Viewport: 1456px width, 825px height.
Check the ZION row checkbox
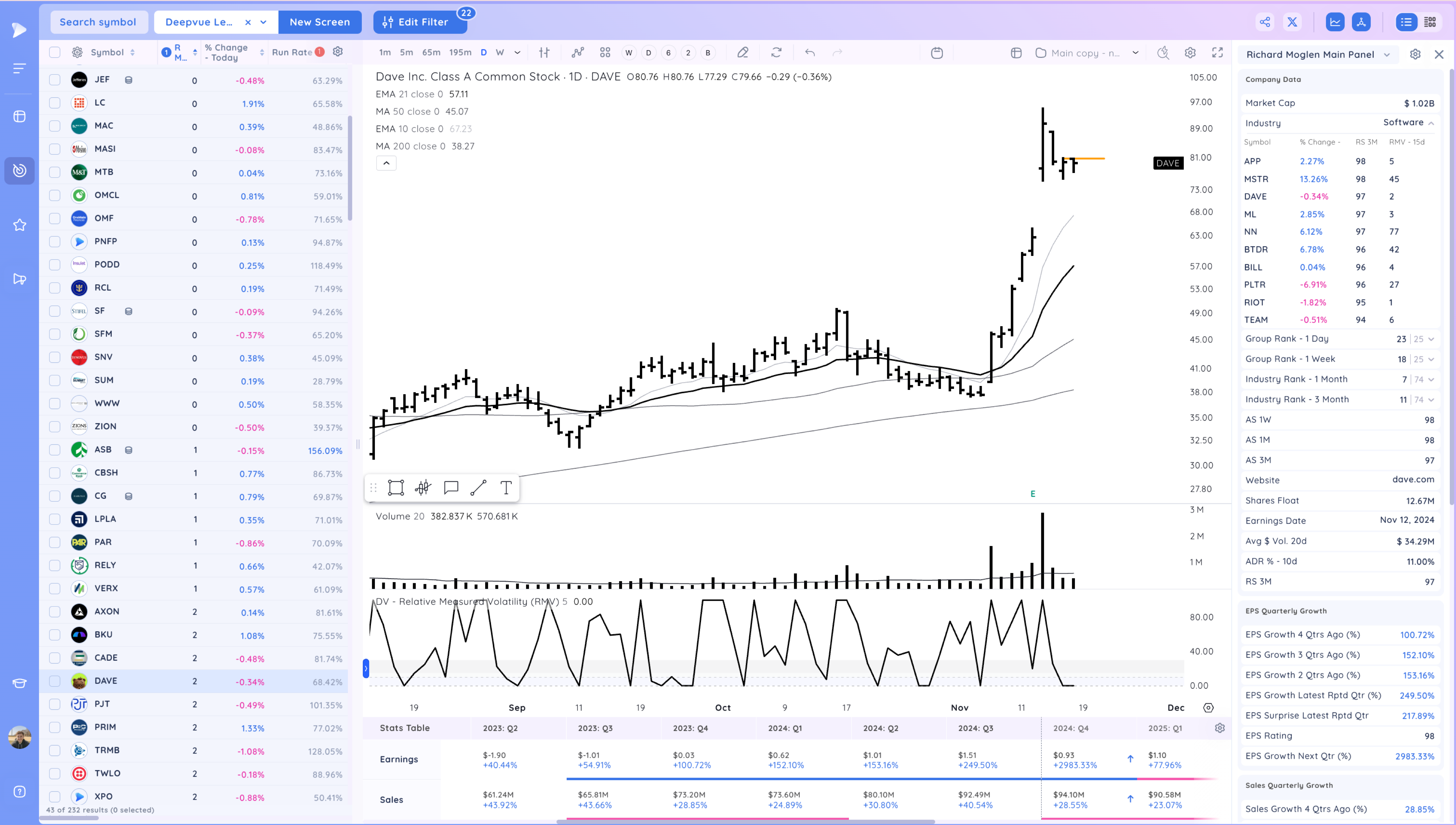54,427
